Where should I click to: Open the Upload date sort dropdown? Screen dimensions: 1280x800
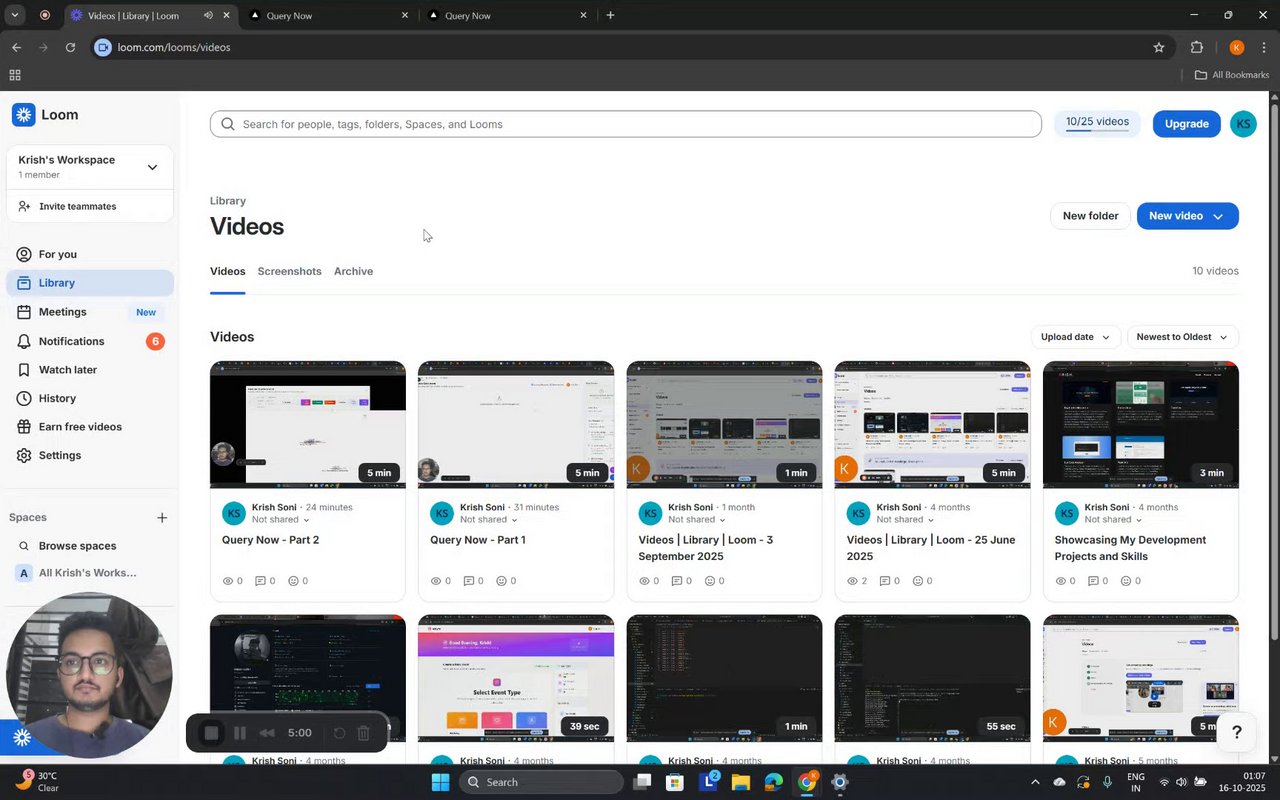click(x=1075, y=337)
